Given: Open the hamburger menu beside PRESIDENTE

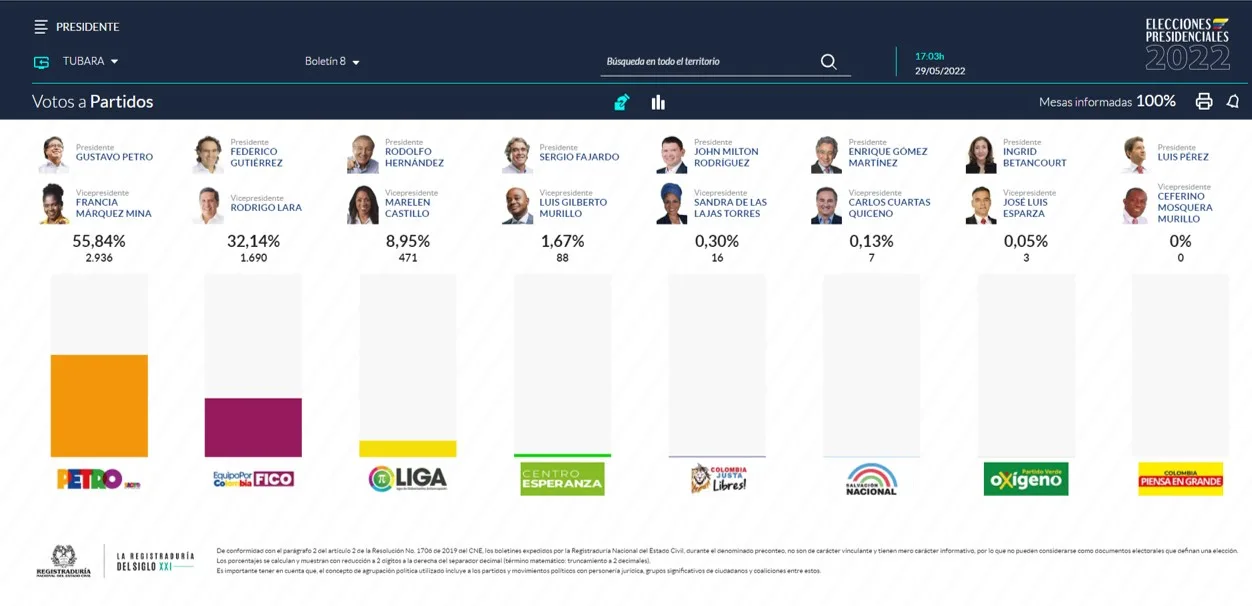Looking at the screenshot, I should [x=40, y=27].
